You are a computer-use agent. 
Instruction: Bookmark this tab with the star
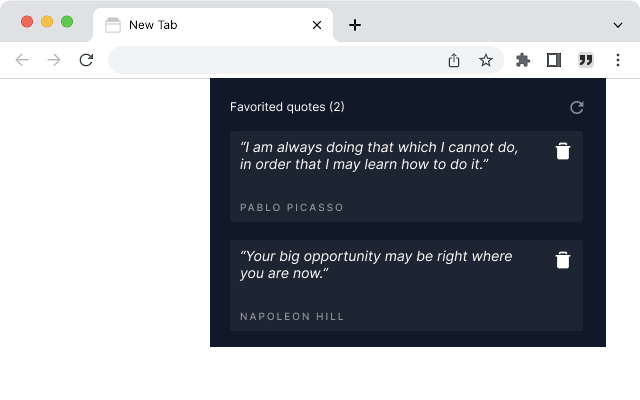486,60
